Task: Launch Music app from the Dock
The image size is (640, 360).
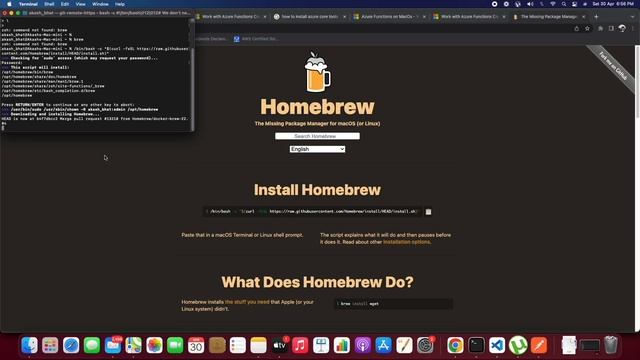Action: pyautogui.click(x=300, y=345)
